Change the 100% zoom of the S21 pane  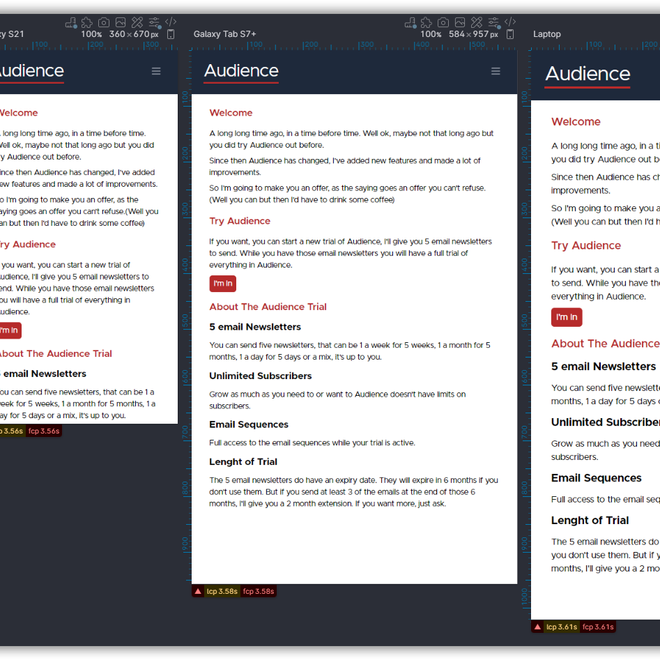click(91, 35)
